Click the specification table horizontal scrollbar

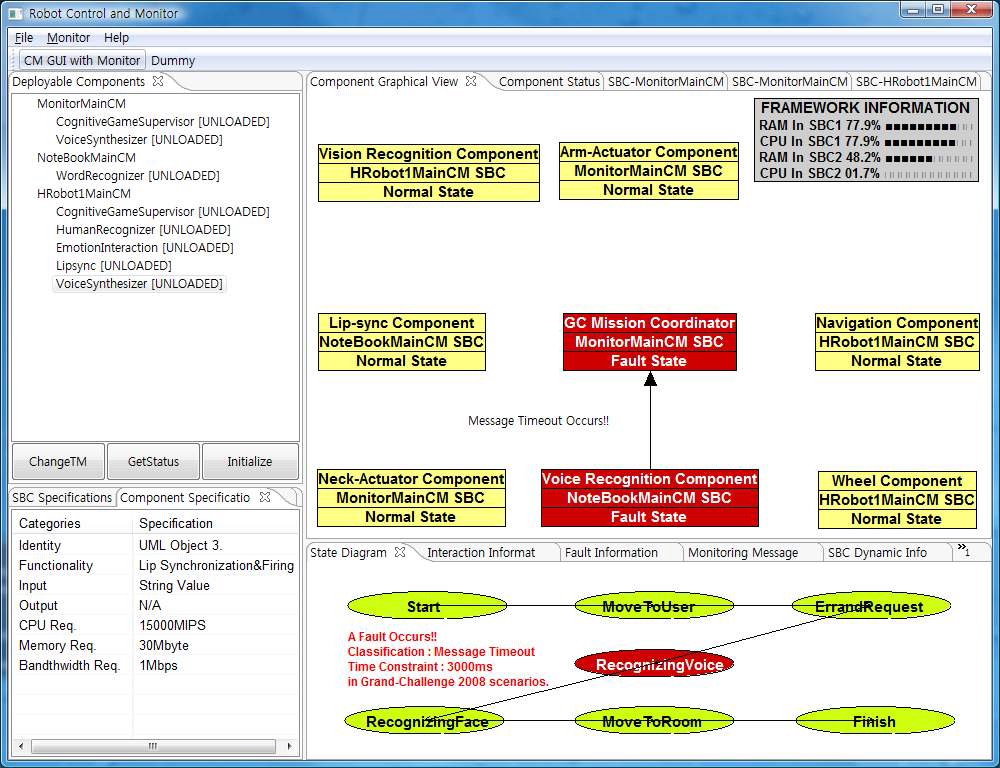153,746
